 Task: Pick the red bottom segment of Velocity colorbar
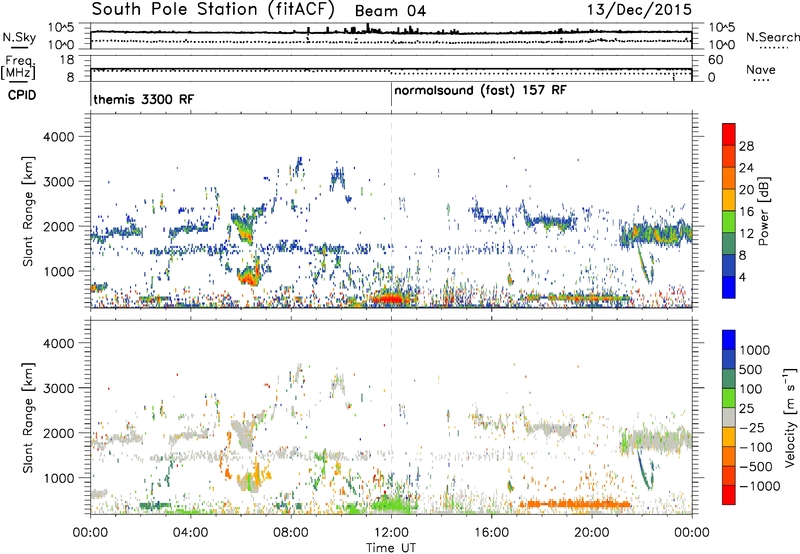pos(729,495)
